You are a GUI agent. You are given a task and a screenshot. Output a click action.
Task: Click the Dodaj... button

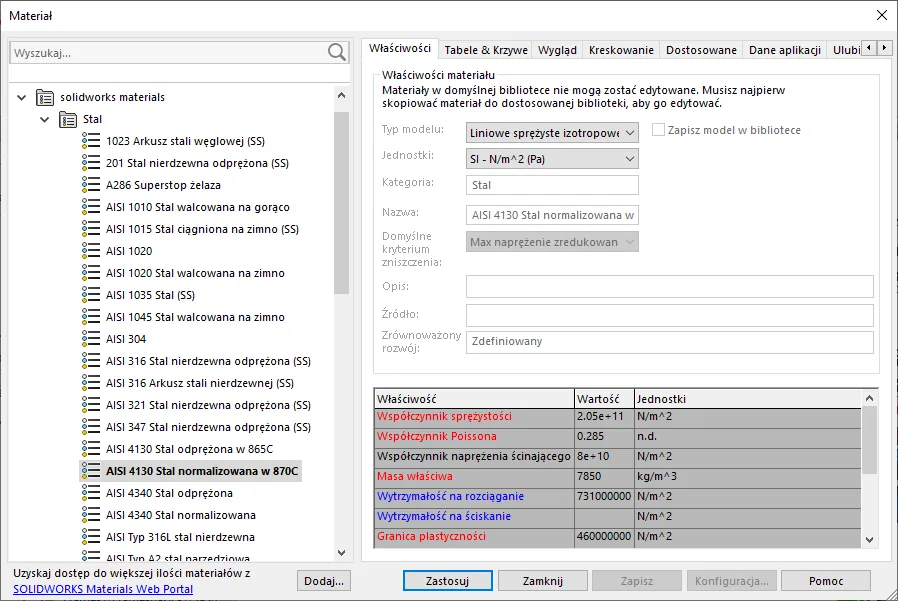[324, 581]
